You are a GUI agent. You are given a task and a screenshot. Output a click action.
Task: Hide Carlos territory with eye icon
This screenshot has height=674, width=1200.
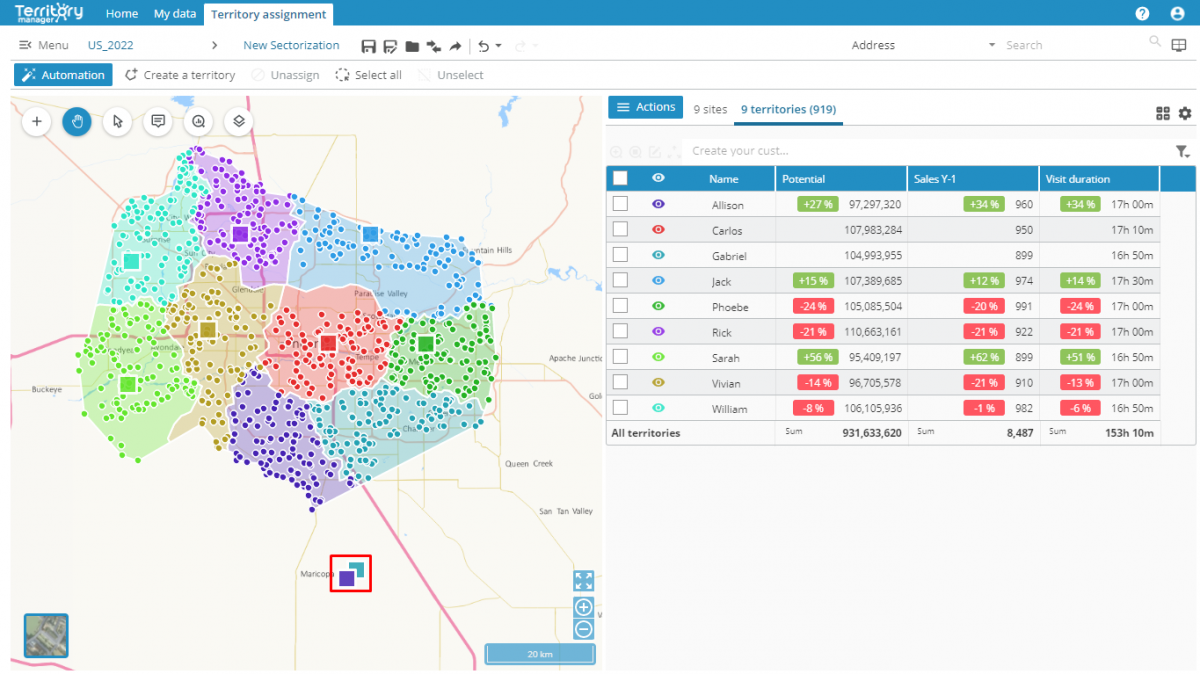pyautogui.click(x=658, y=230)
